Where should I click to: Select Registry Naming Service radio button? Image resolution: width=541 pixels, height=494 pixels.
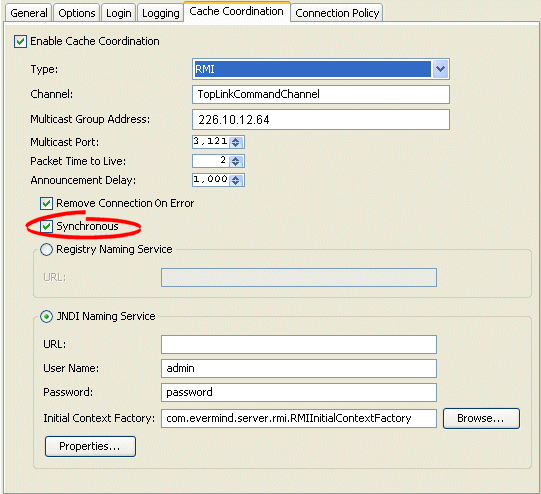coord(46,249)
